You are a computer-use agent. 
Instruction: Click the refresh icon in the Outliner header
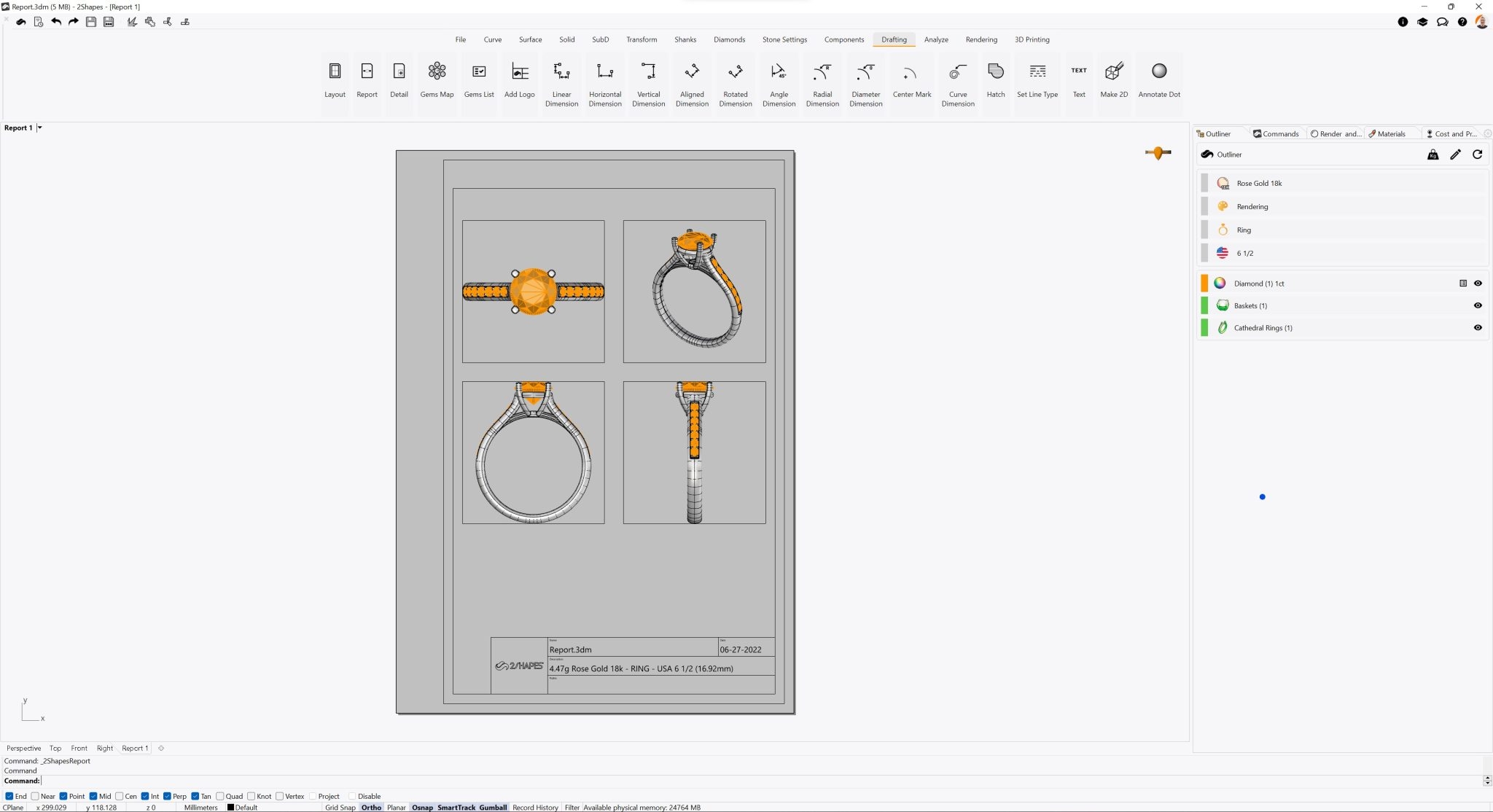click(x=1477, y=155)
